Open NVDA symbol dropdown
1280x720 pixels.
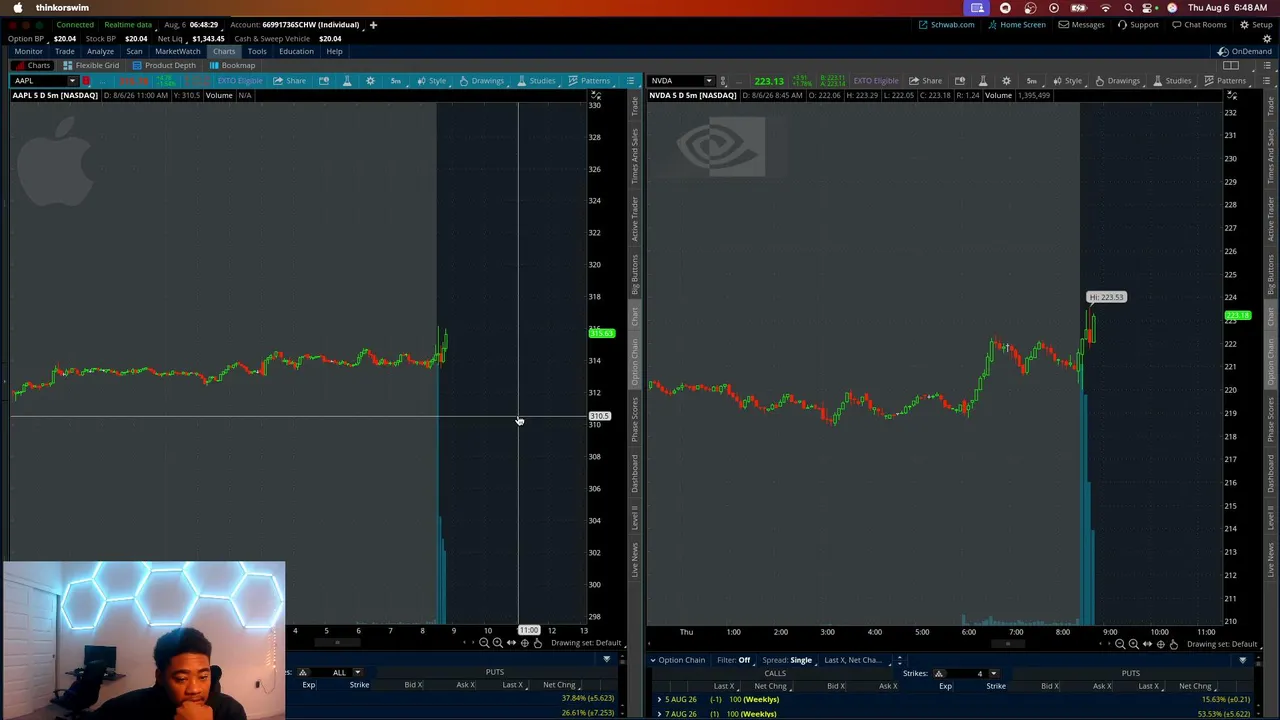pyautogui.click(x=709, y=80)
